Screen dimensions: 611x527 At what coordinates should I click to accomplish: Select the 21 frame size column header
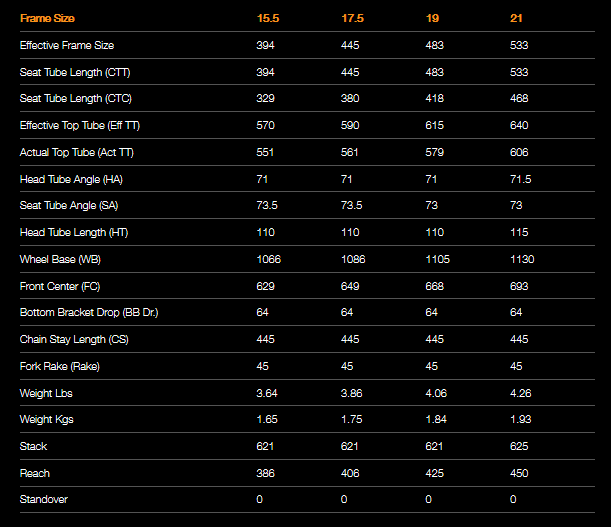(x=516, y=18)
